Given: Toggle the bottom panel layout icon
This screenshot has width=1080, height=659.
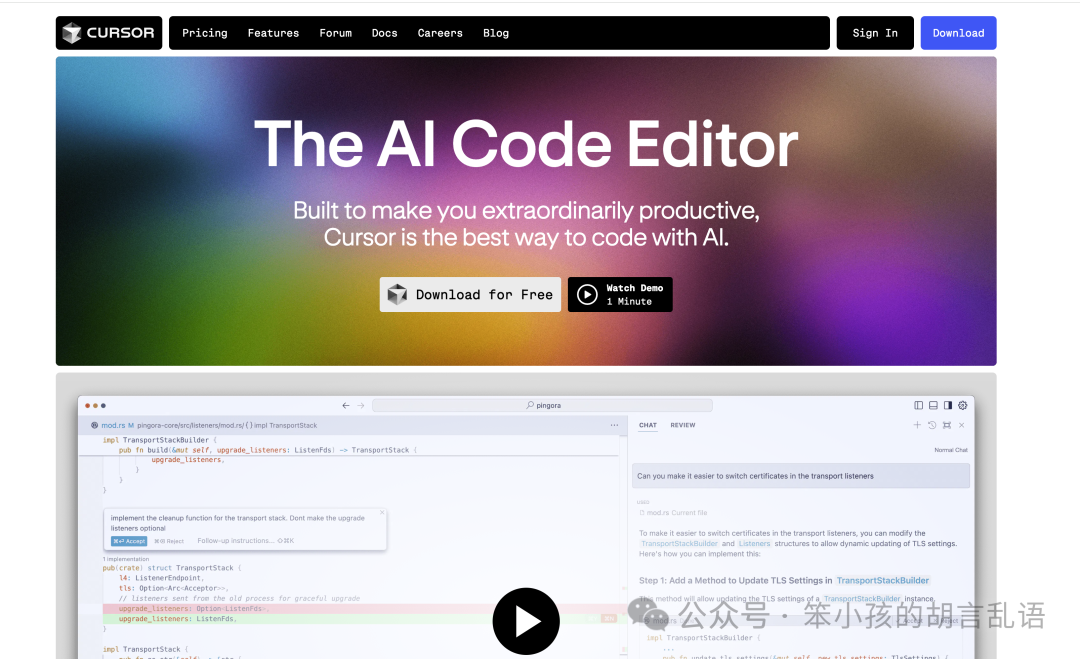Looking at the screenshot, I should coord(933,406).
